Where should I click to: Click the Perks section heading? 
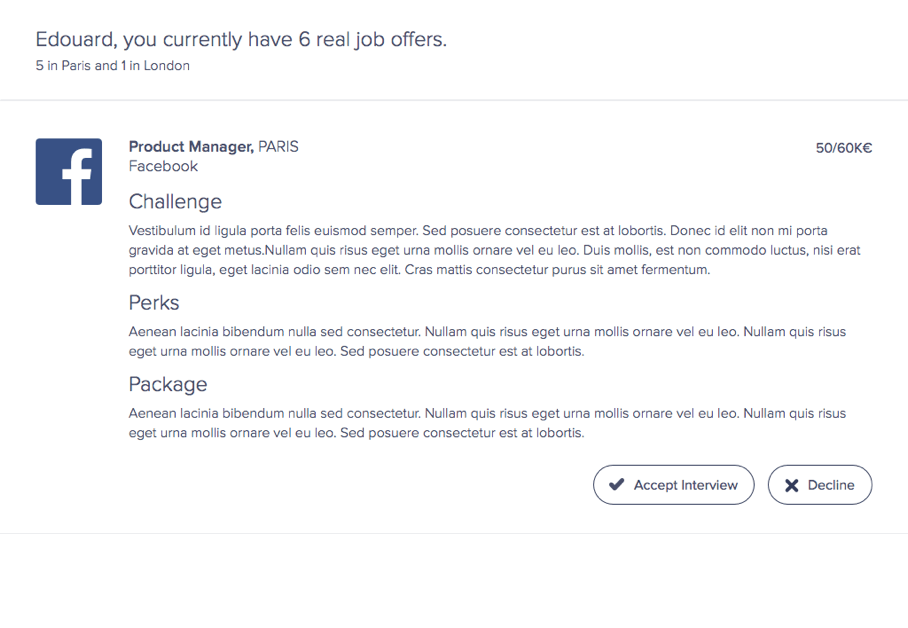coord(154,303)
